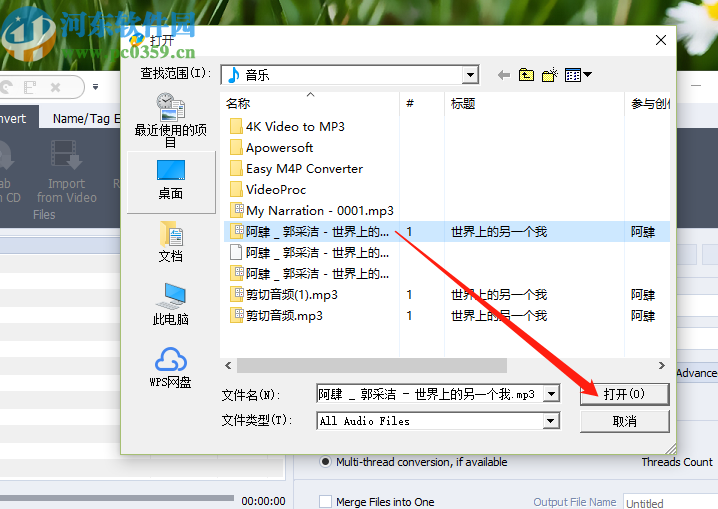Expand the 查找范围 folder dropdown
The image size is (718, 509).
(x=470, y=75)
